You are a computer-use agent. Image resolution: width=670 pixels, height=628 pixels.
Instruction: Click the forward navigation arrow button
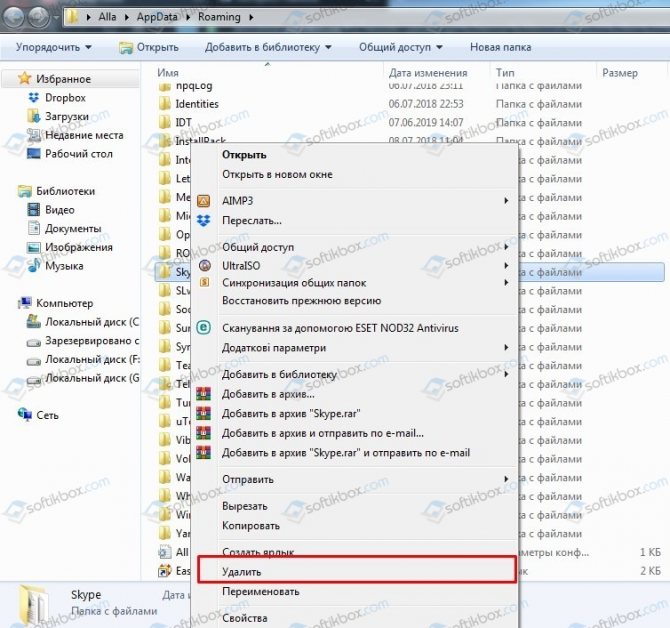pos(39,17)
